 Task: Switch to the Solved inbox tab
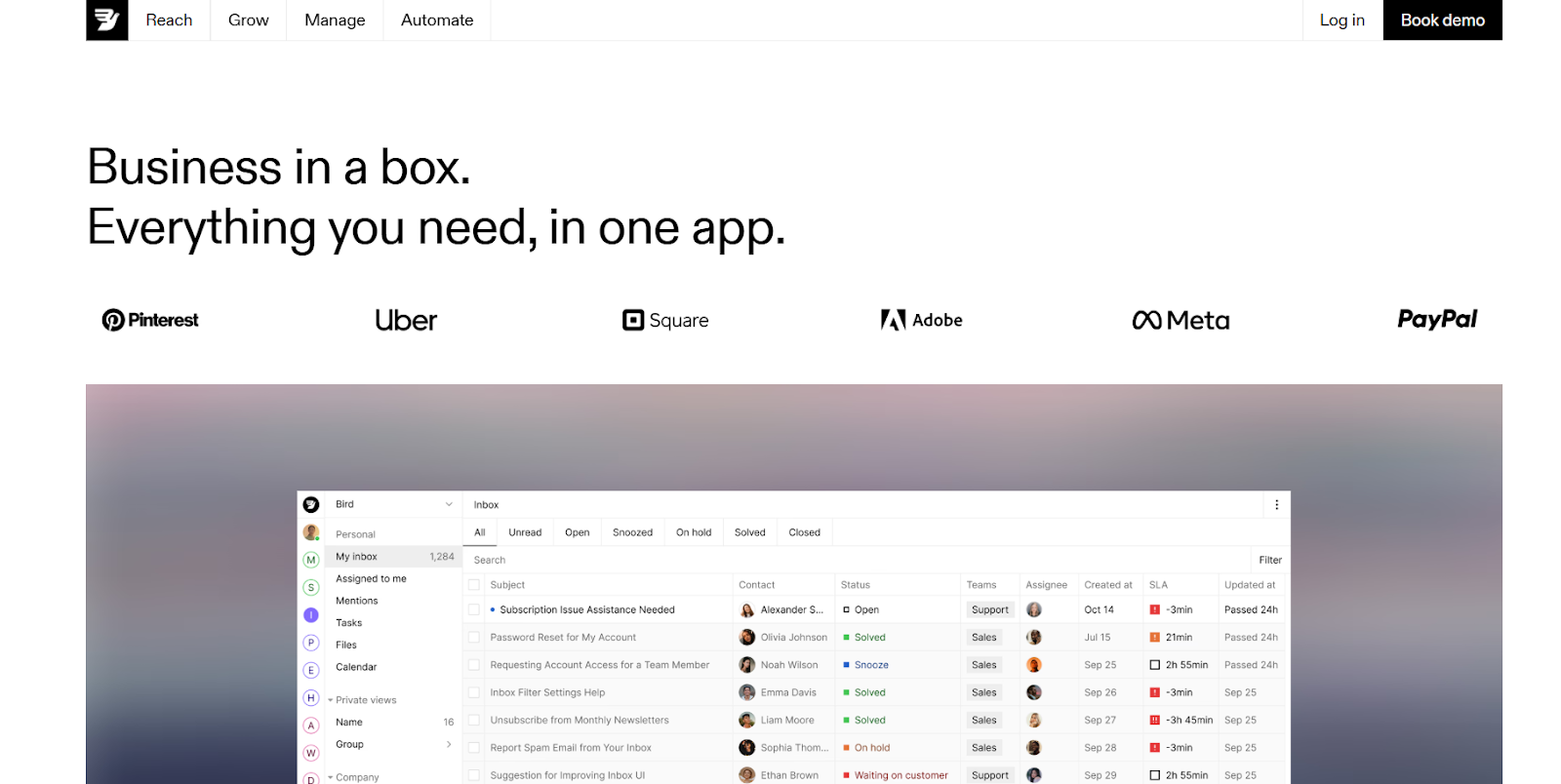749,532
